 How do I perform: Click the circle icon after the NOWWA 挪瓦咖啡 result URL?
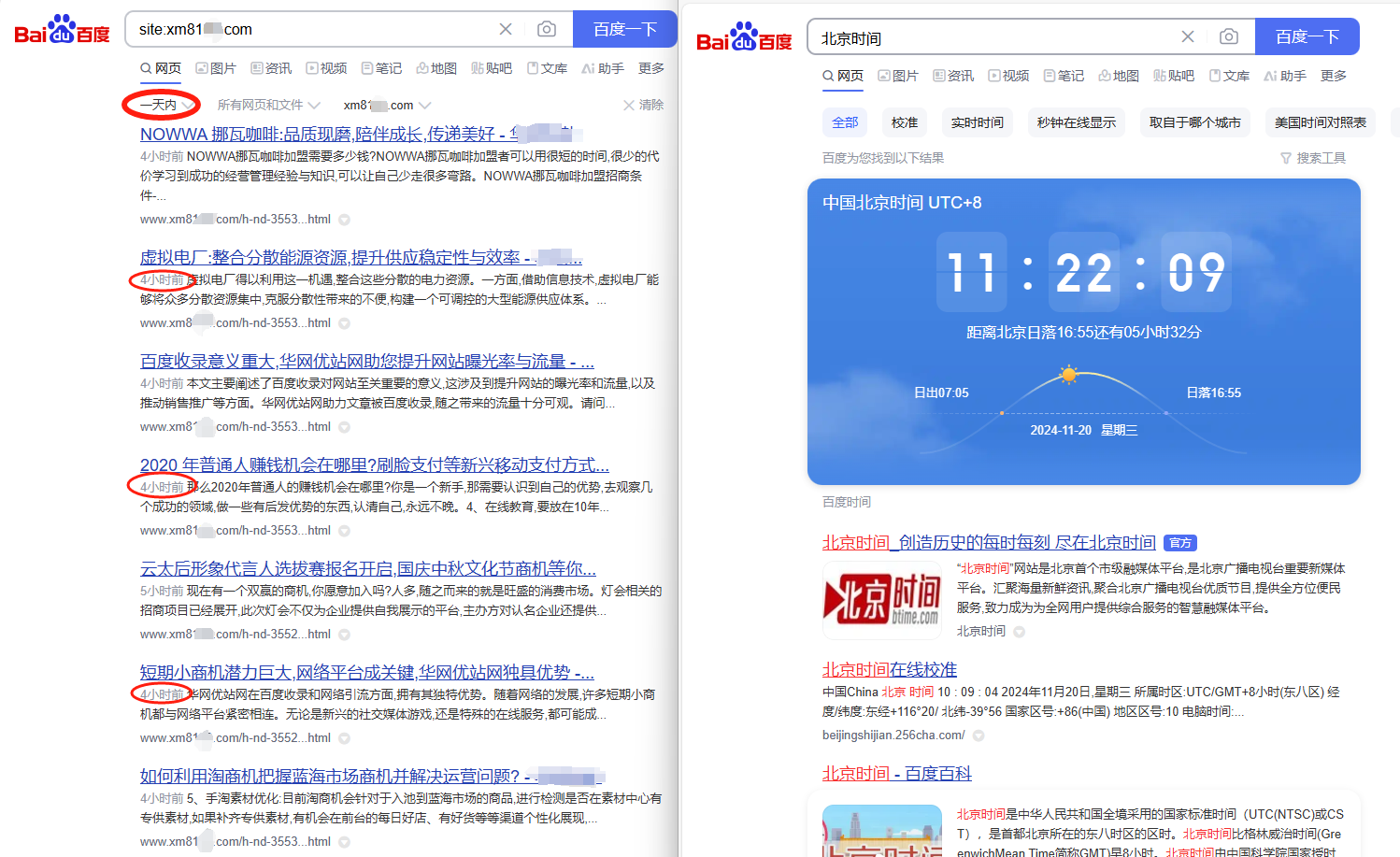[344, 220]
